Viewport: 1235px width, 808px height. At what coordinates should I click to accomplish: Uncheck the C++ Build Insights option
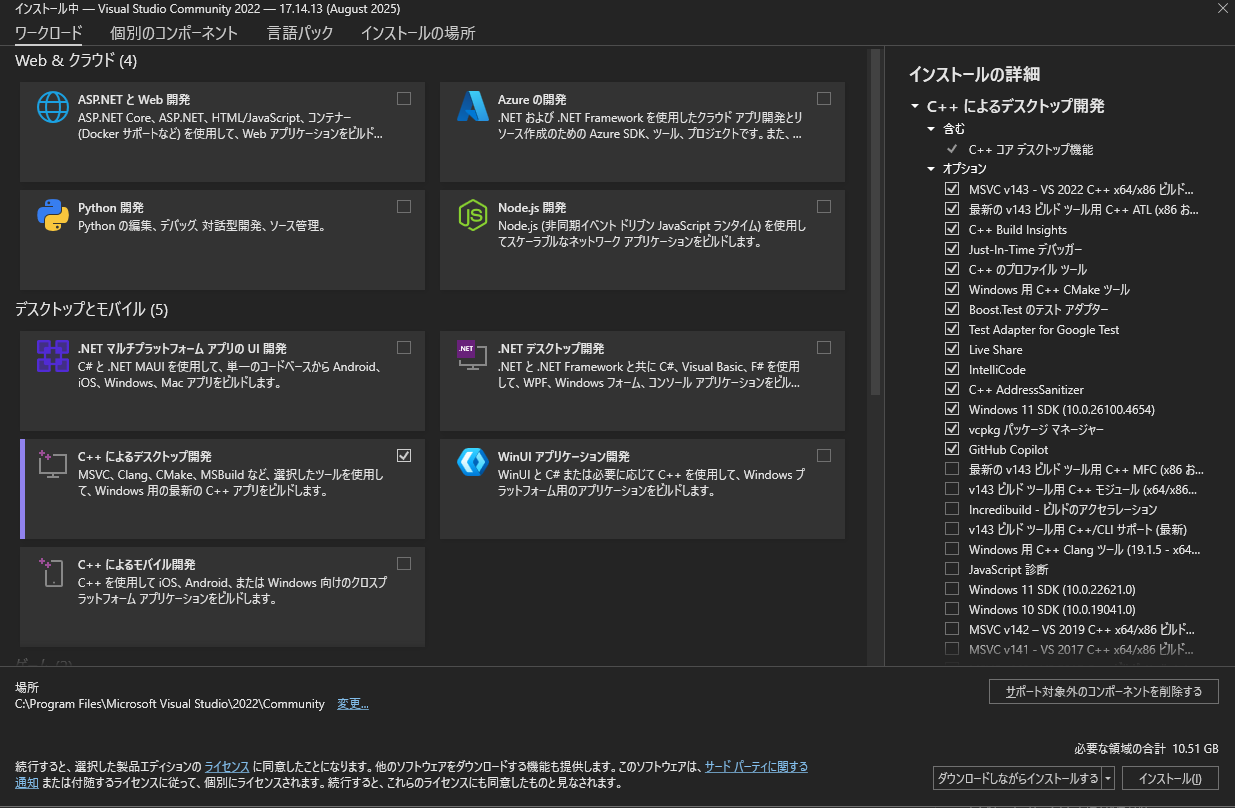[952, 229]
